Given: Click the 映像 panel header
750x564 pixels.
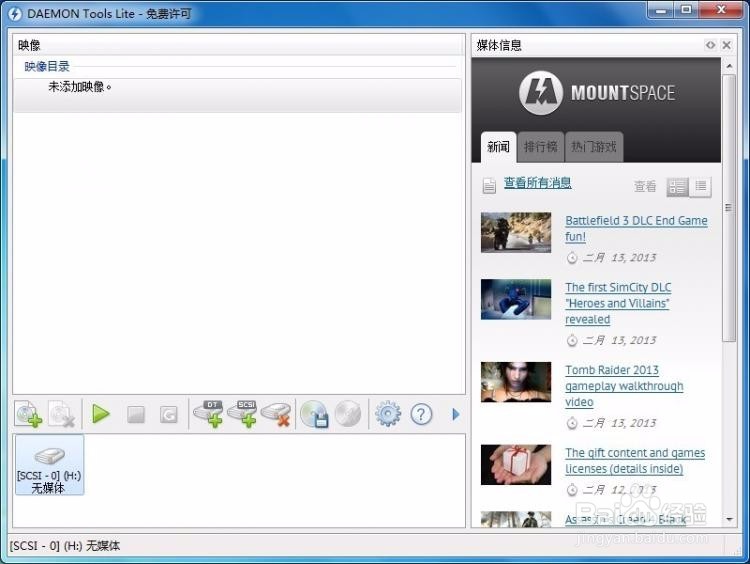Looking at the screenshot, I should [x=239, y=45].
